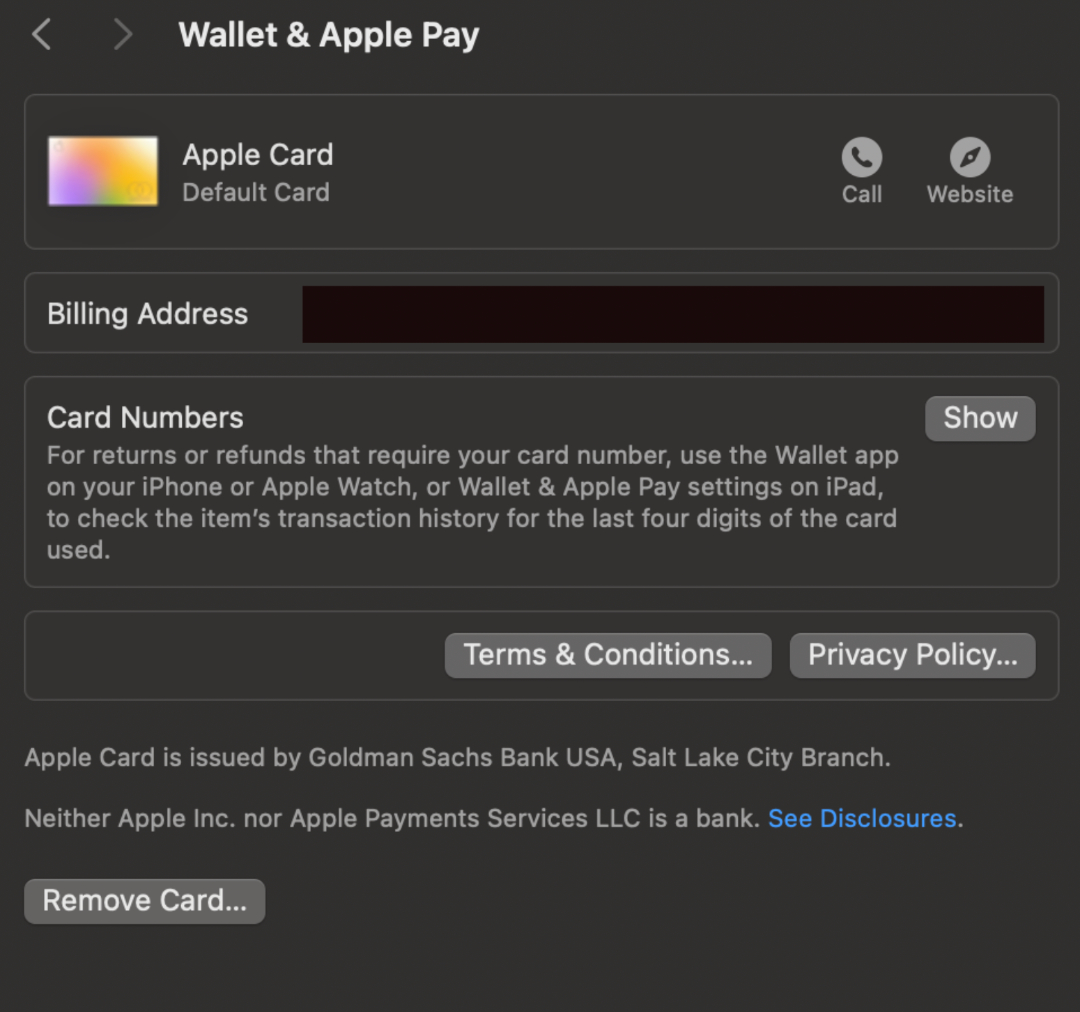Click the back navigation arrow
This screenshot has height=1012, width=1080.
click(x=41, y=34)
